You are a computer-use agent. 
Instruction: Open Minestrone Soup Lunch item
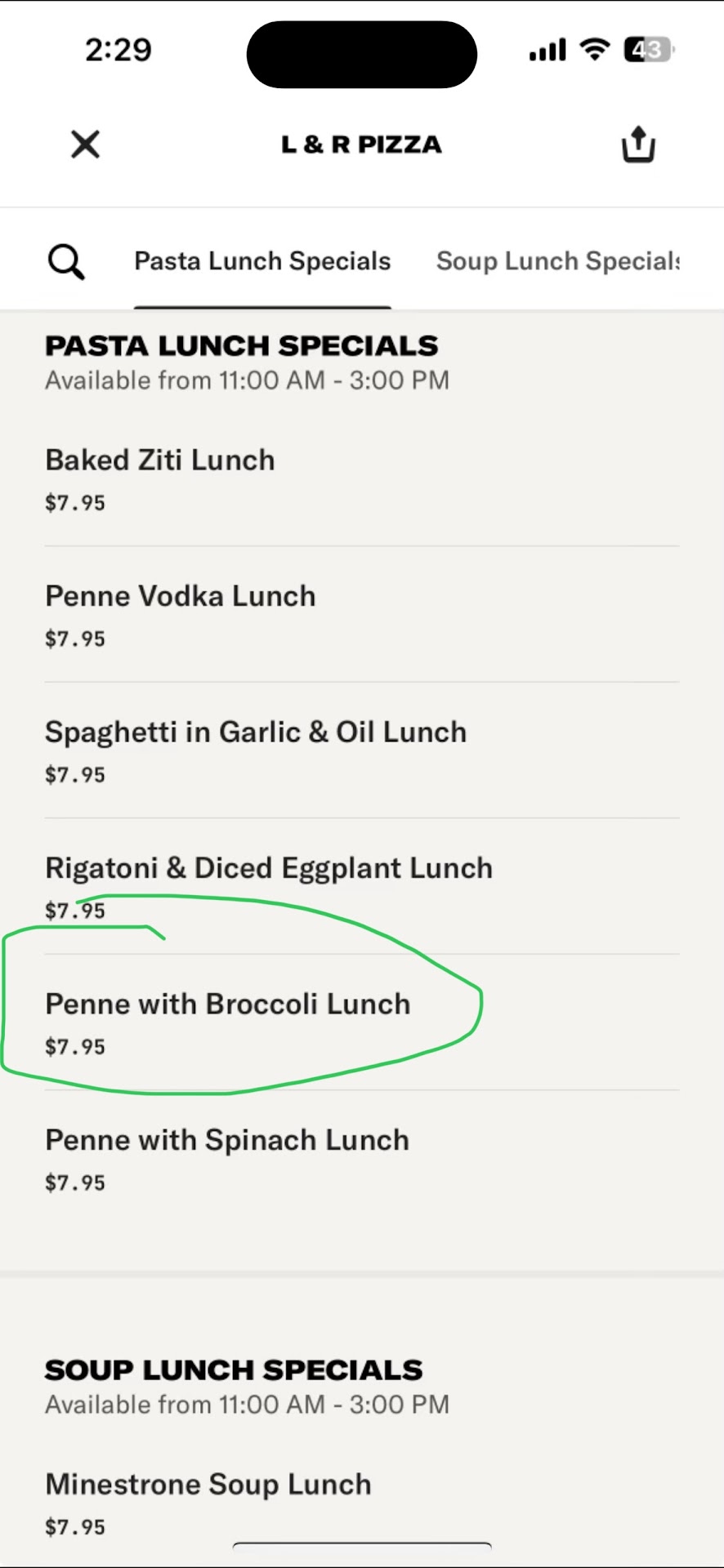208,1485
